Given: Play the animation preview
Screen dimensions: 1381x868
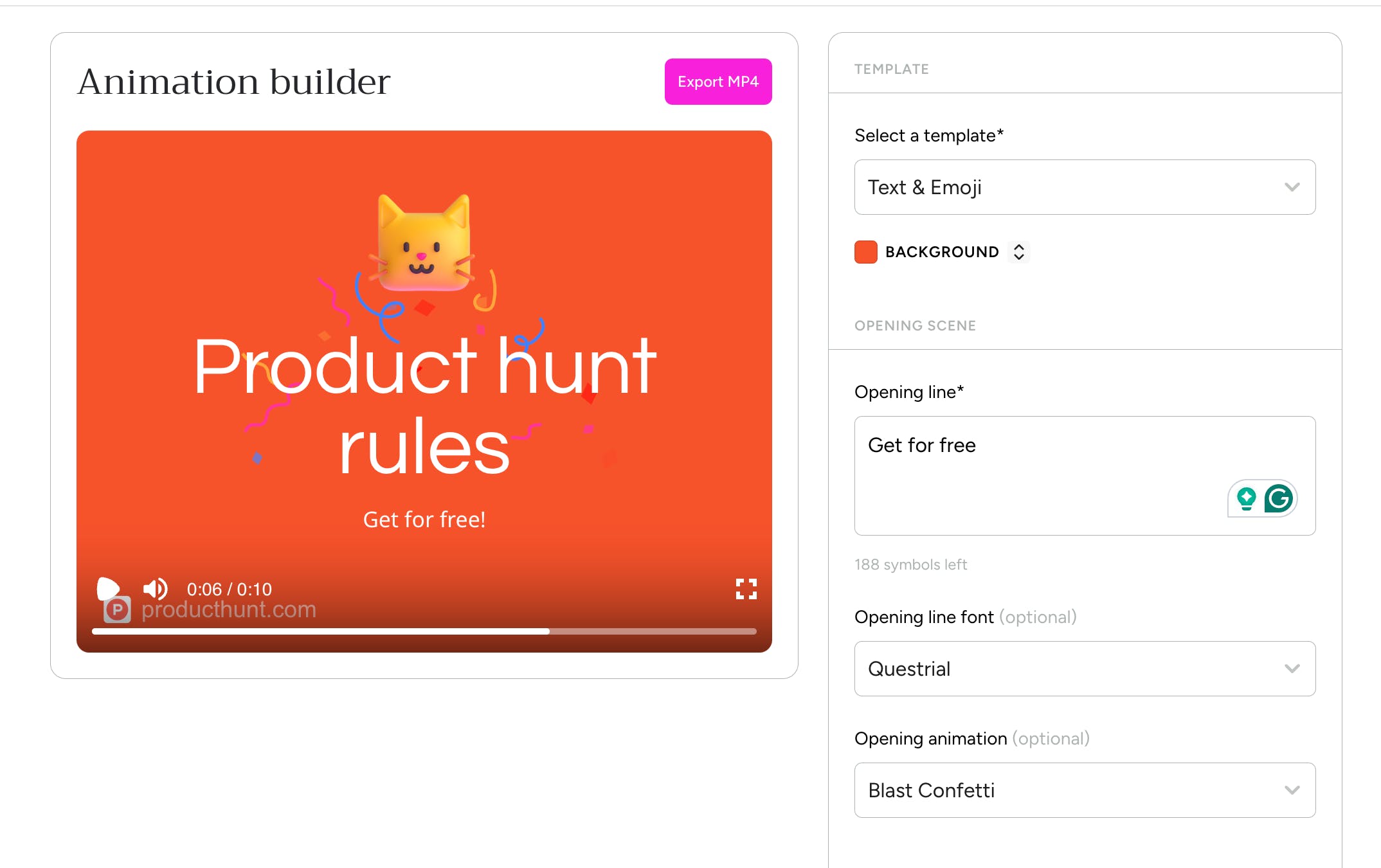Looking at the screenshot, I should coord(108,588).
